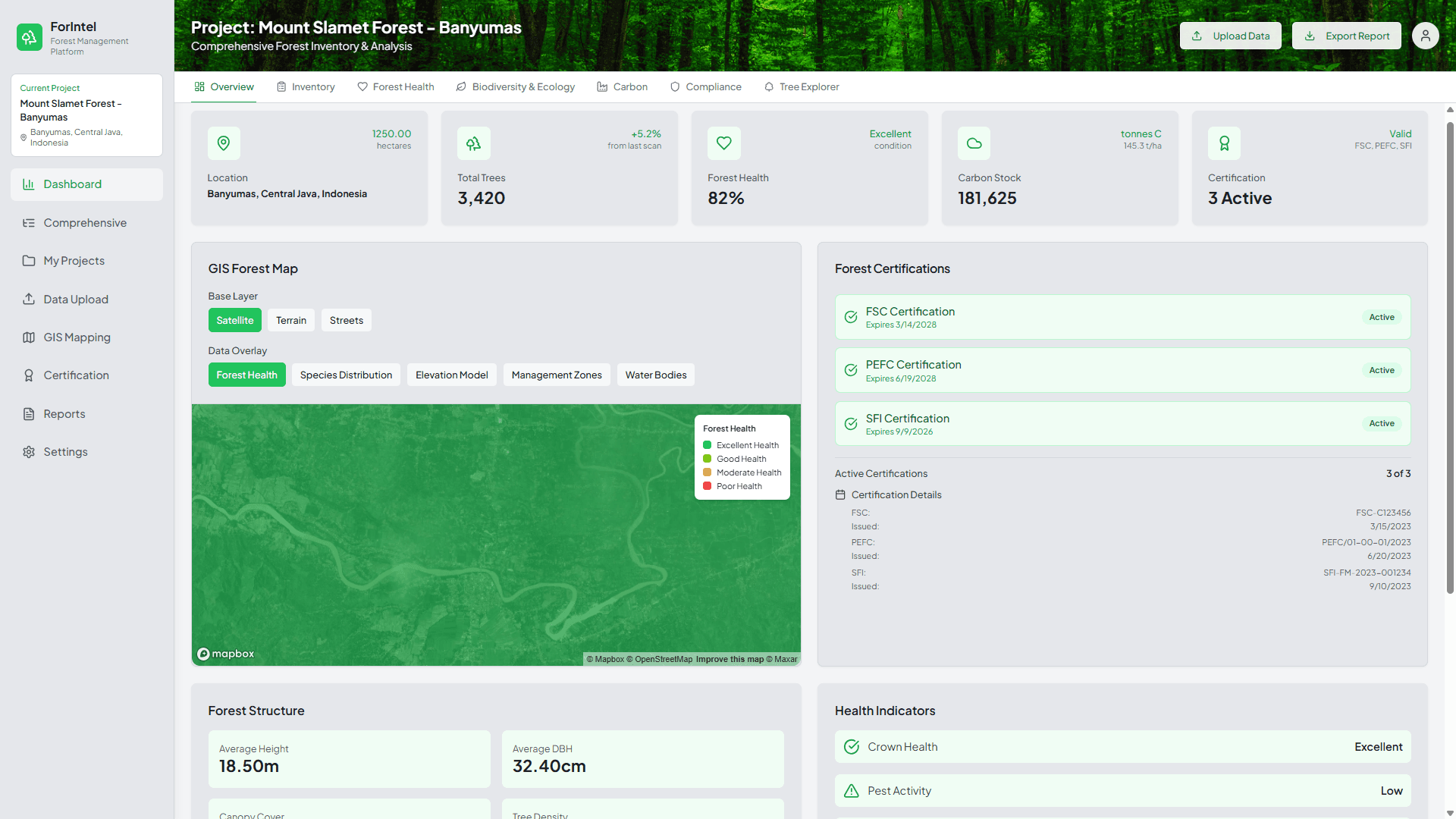
Task: Click the Excellent Health legend color swatch
Action: click(x=707, y=445)
